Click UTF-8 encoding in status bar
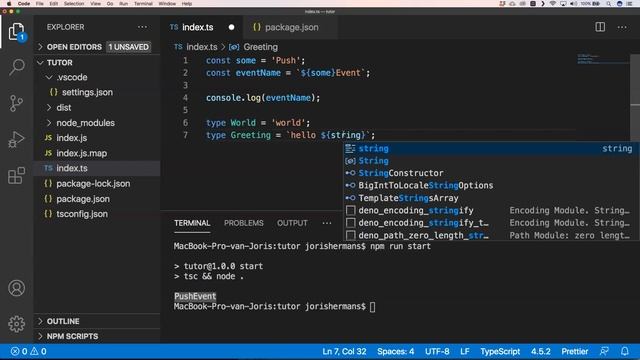The height and width of the screenshot is (360, 640). click(x=437, y=351)
